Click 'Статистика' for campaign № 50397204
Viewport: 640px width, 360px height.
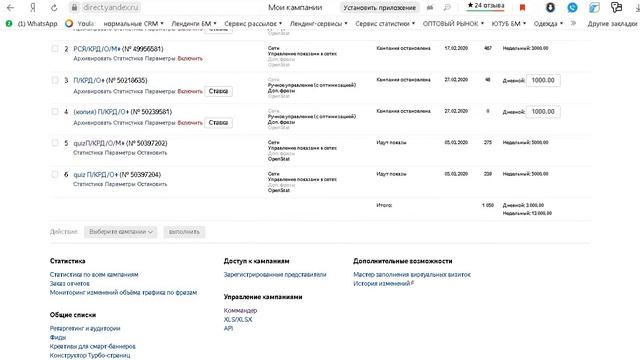point(88,184)
